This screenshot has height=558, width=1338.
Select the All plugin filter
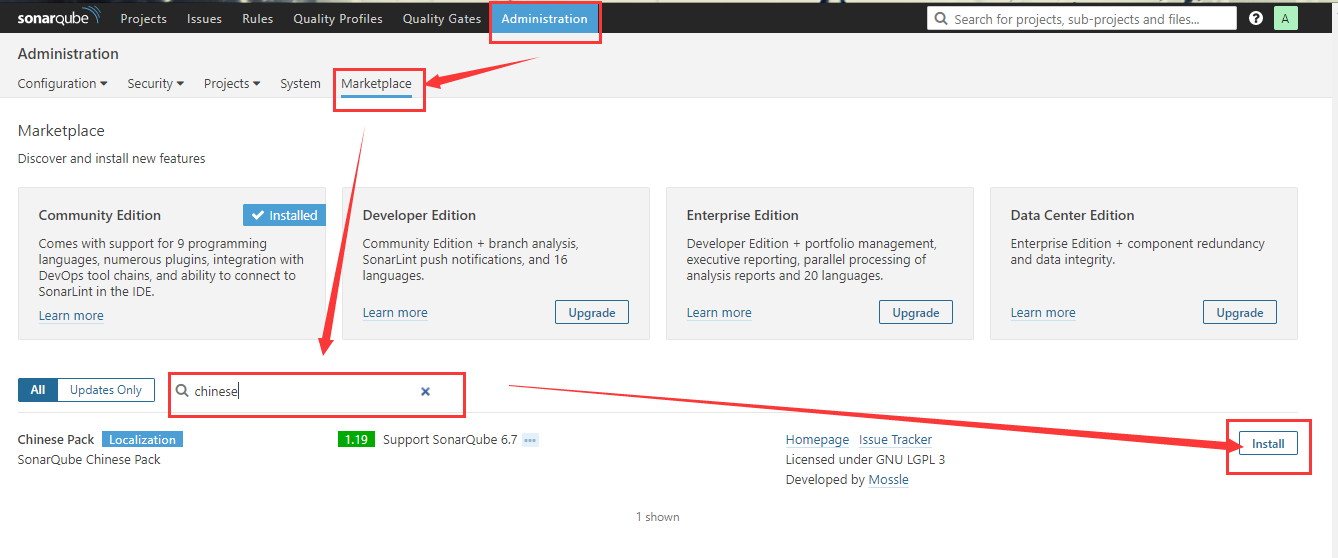click(x=38, y=390)
